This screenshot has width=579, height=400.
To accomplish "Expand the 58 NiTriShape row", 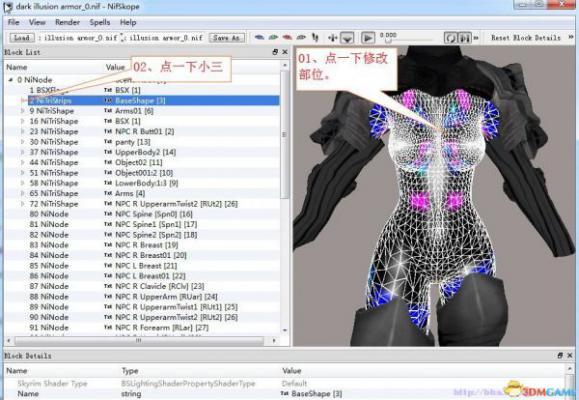I will (x=23, y=183).
